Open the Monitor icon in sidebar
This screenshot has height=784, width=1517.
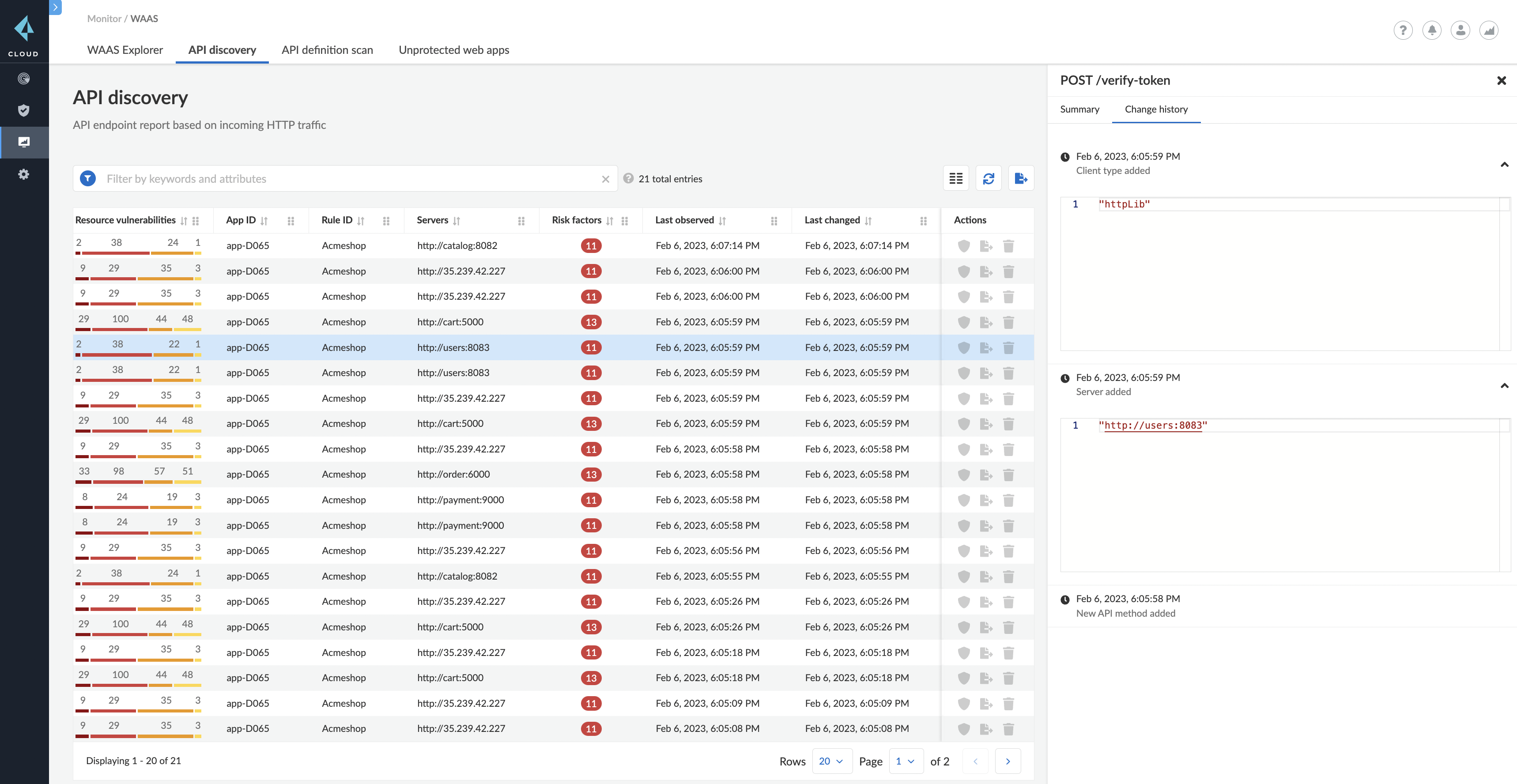(x=23, y=142)
